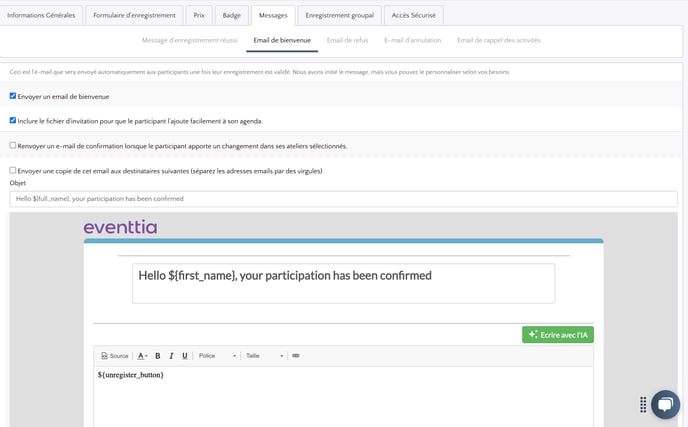688x427 pixels.
Task: Go to Email de refus subtab
Action: click(348, 40)
